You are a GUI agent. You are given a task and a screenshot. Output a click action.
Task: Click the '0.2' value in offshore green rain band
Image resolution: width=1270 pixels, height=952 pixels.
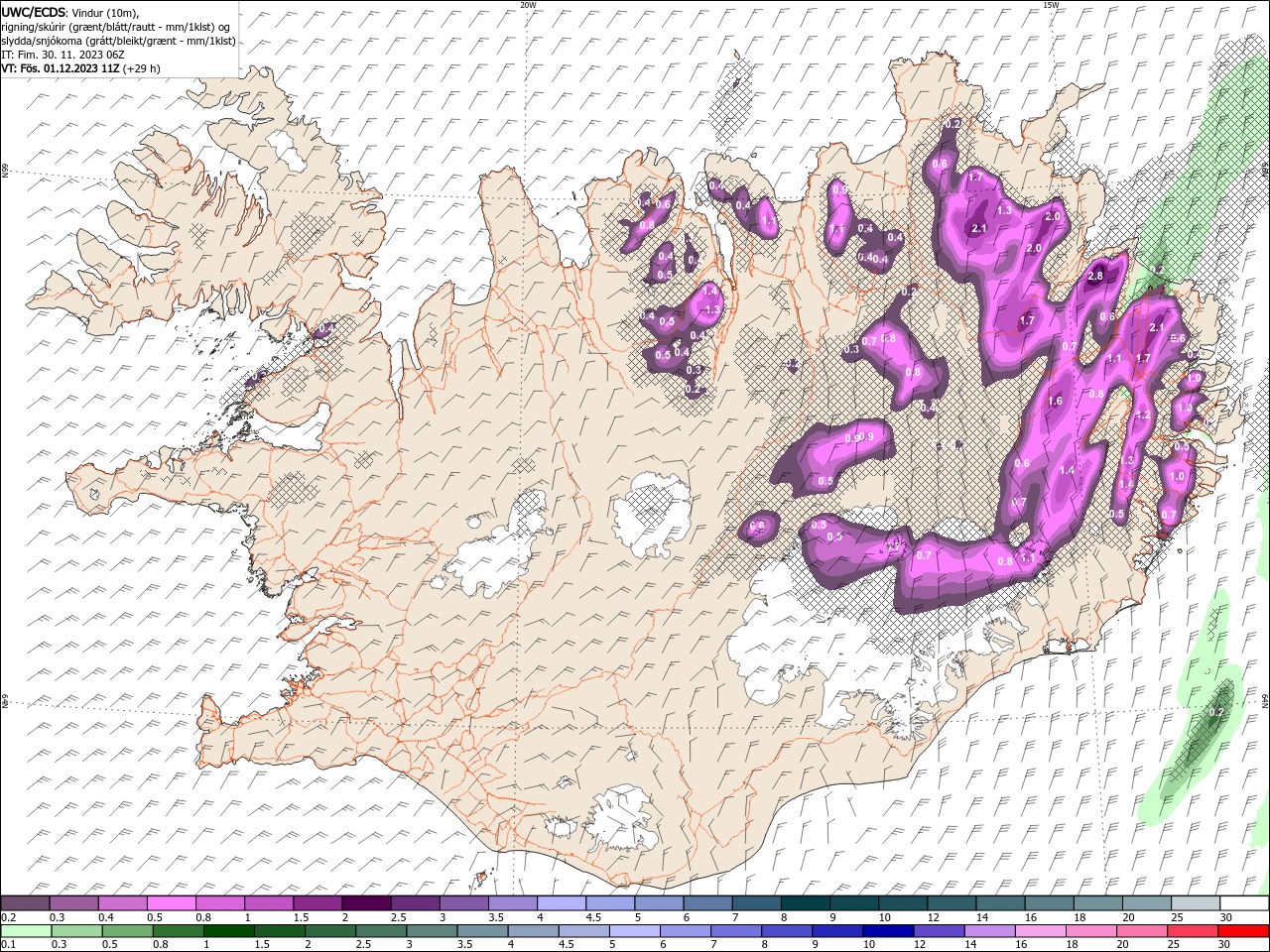1218,712
